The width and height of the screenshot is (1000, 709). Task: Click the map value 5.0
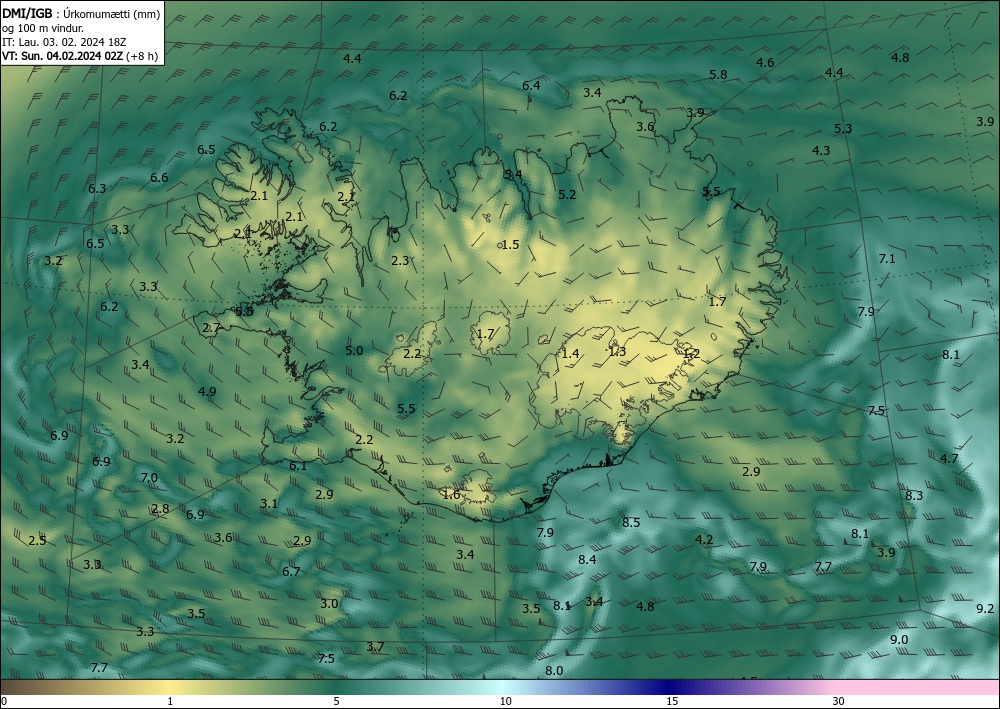(354, 351)
